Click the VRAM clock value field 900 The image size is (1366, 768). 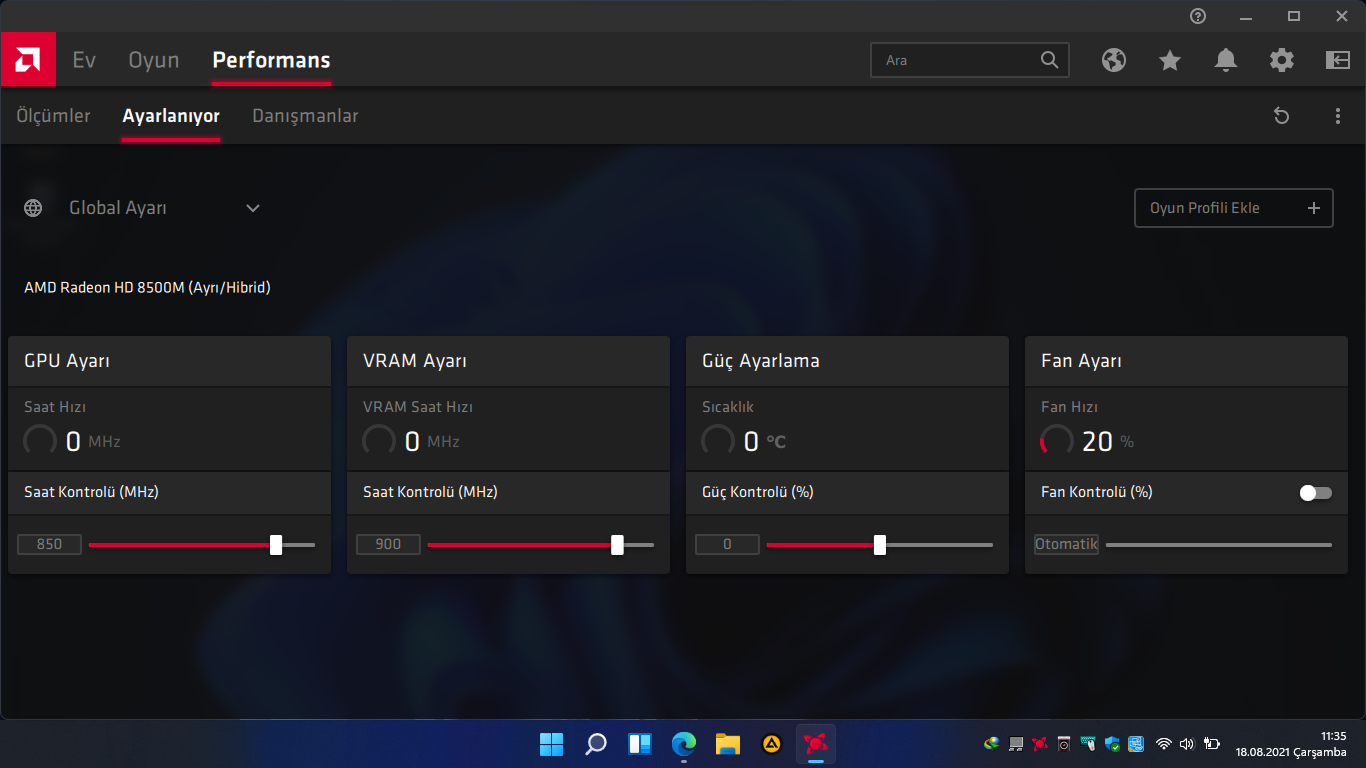click(388, 545)
